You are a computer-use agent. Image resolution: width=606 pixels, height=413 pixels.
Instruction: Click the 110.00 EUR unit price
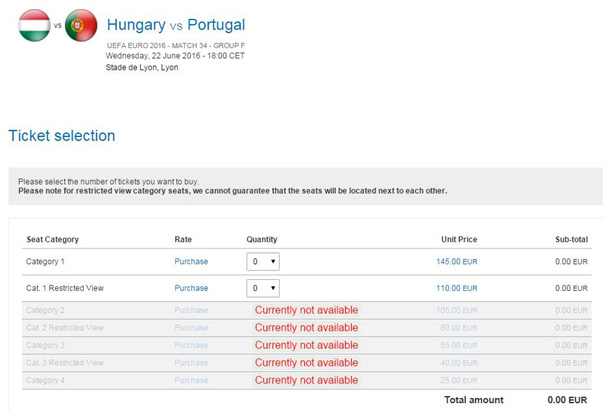point(457,288)
